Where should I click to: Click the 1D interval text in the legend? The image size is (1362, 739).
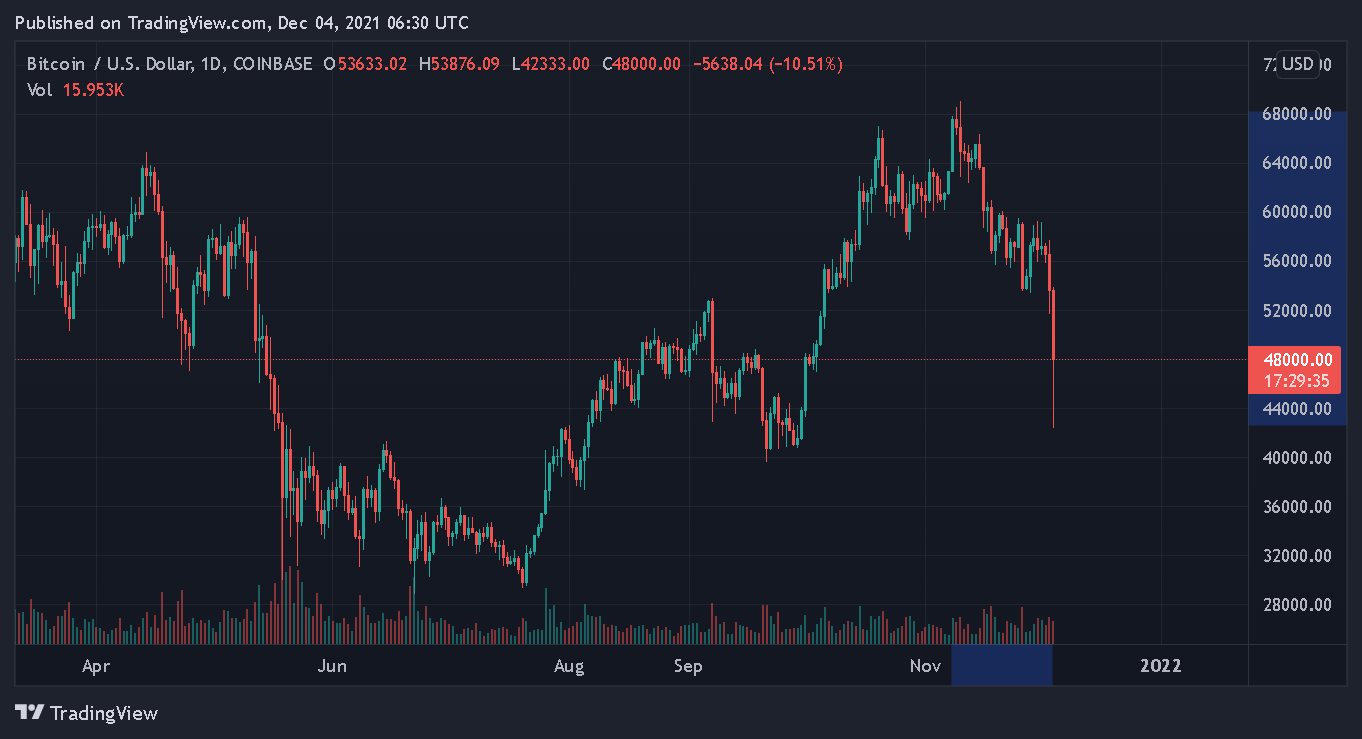click(210, 64)
